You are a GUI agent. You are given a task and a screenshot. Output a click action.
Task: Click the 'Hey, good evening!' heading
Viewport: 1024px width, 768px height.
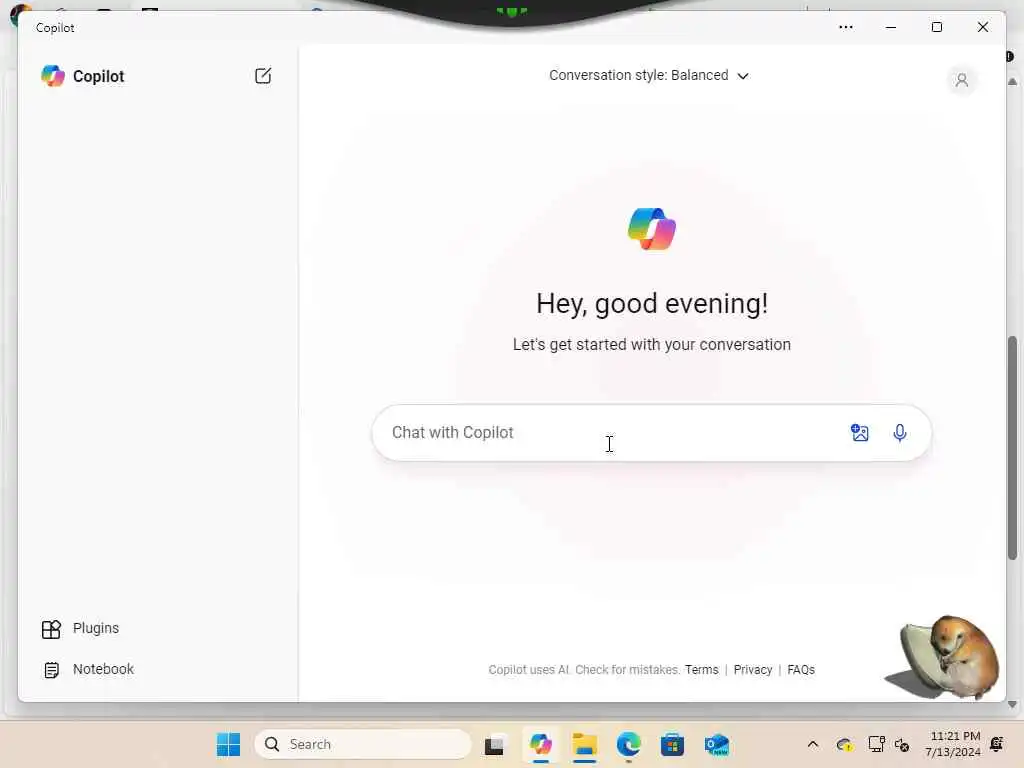tap(652, 304)
